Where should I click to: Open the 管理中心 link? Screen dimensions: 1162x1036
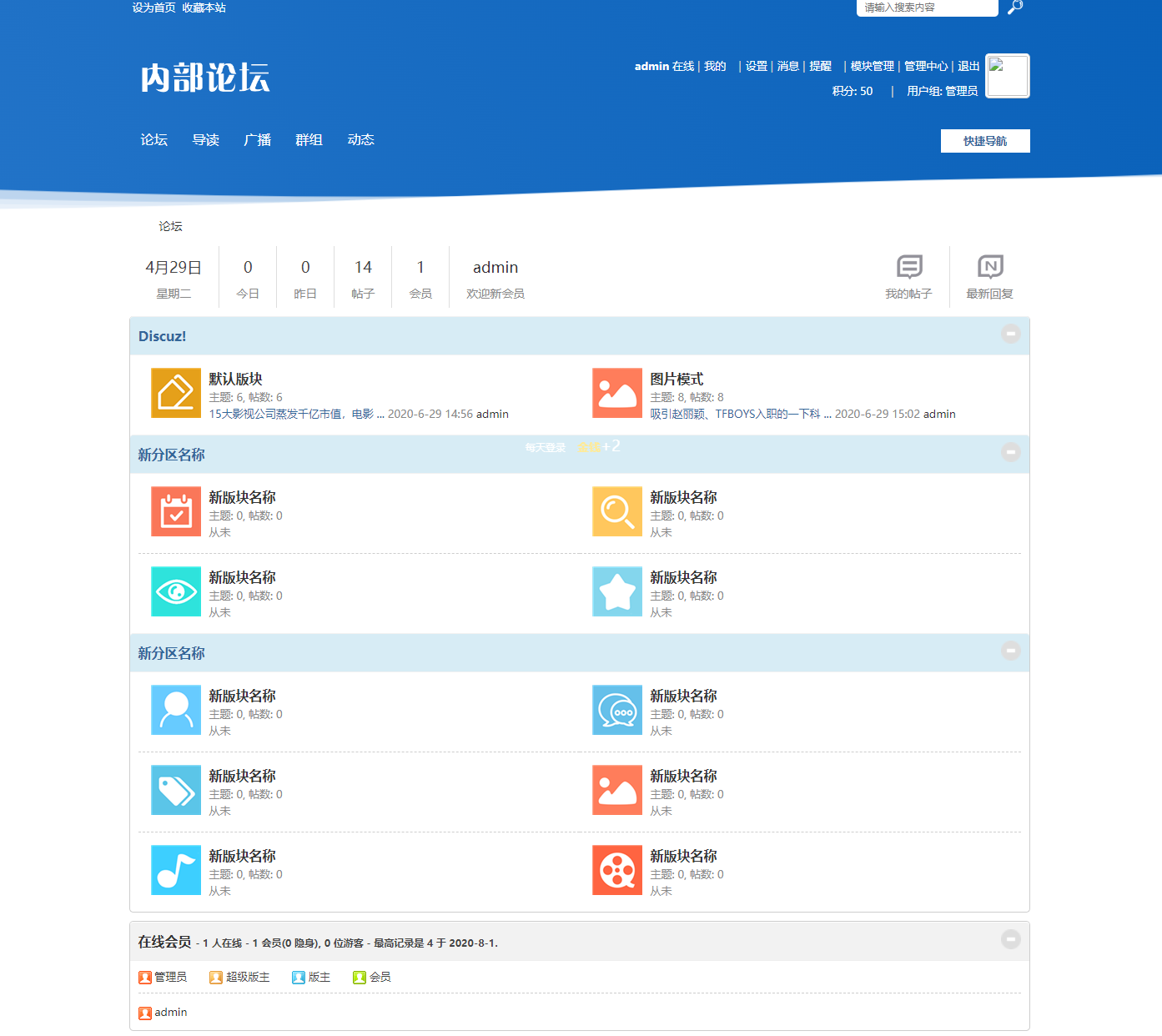(x=926, y=67)
